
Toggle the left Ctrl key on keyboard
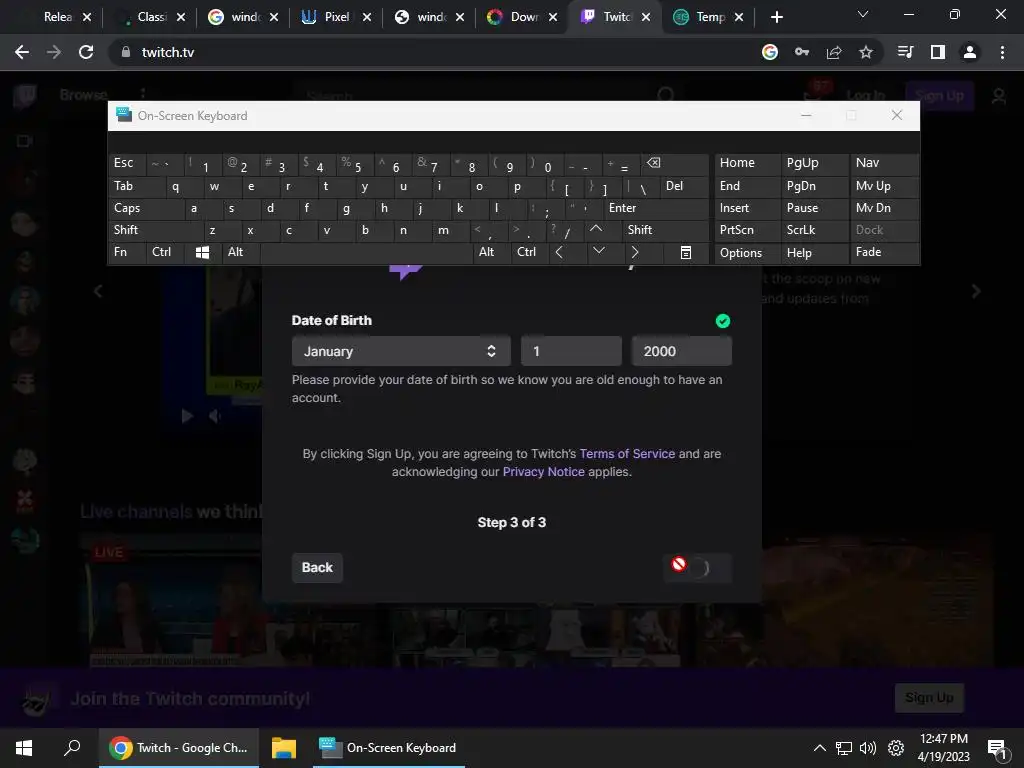point(165,252)
